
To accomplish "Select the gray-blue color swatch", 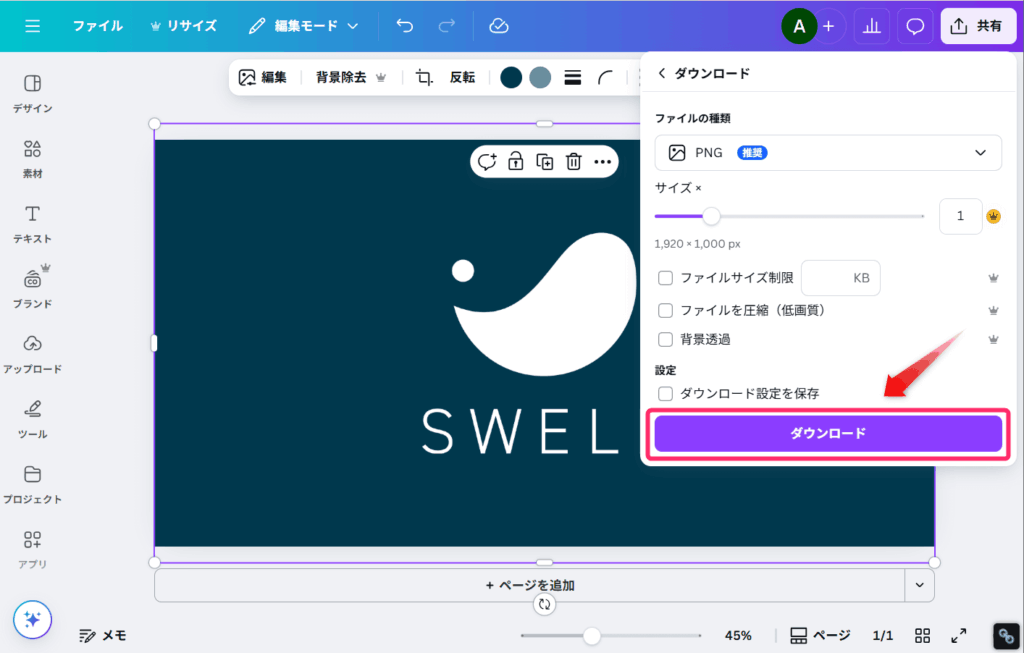I will tap(540, 78).
